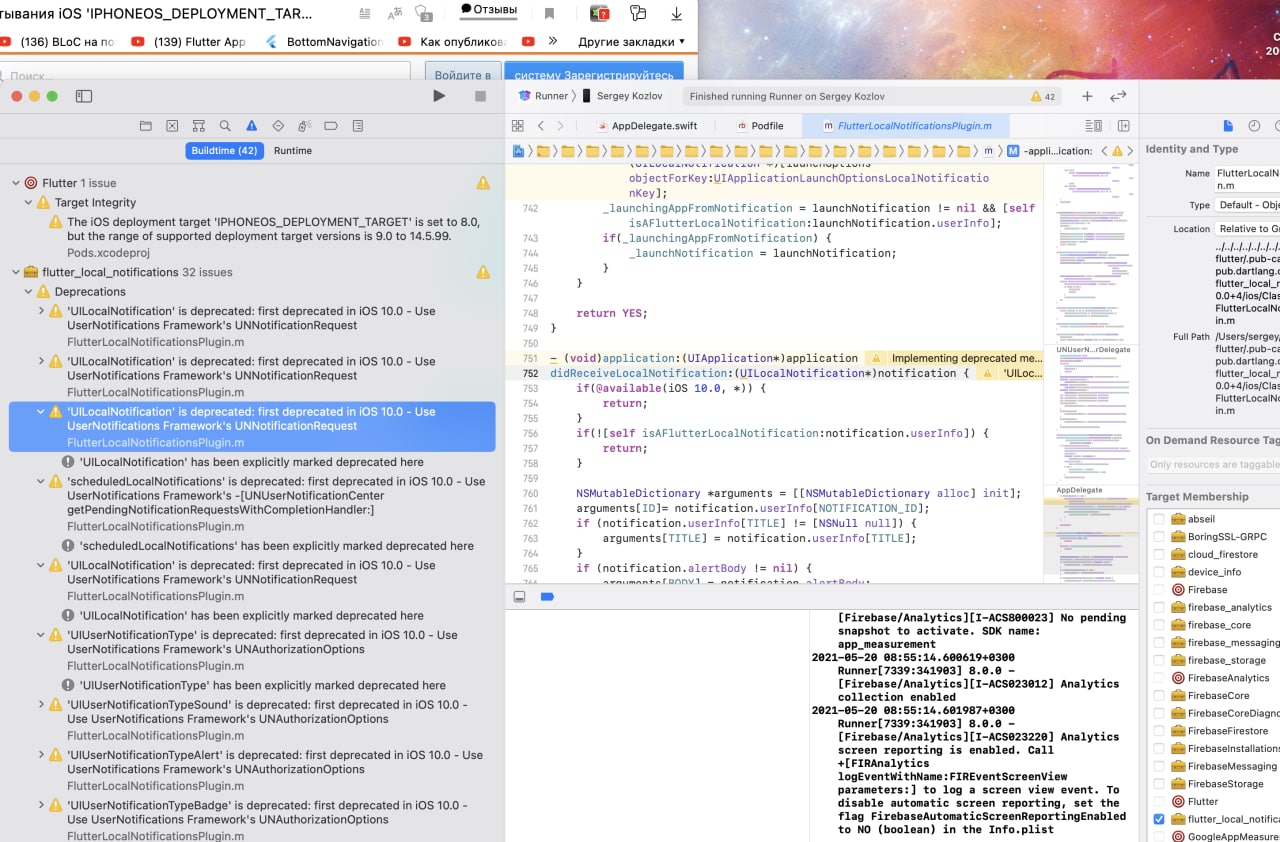Collapse flutter_local_notifications 32 issues group

[x=15, y=272]
